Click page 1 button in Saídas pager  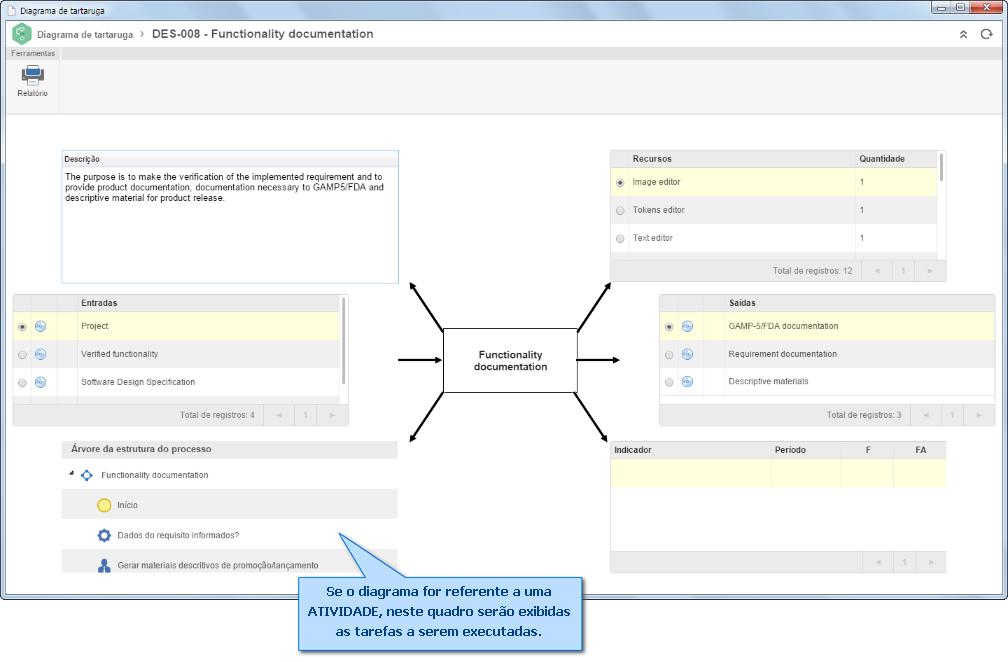pos(952,415)
